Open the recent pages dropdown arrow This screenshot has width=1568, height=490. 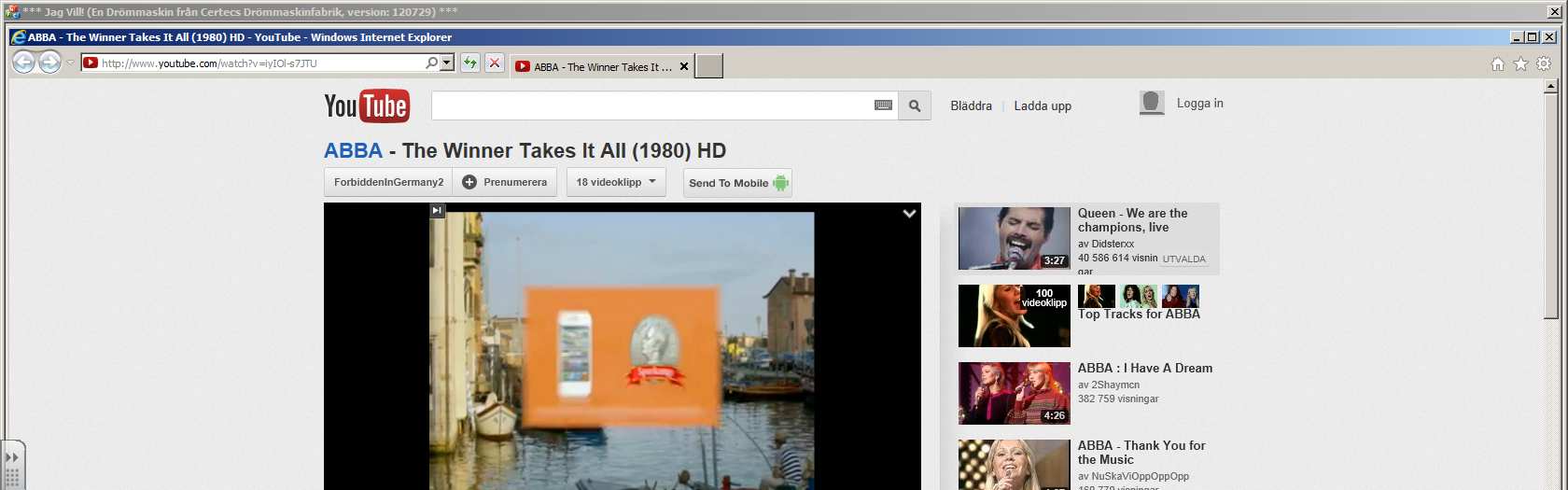[70, 63]
